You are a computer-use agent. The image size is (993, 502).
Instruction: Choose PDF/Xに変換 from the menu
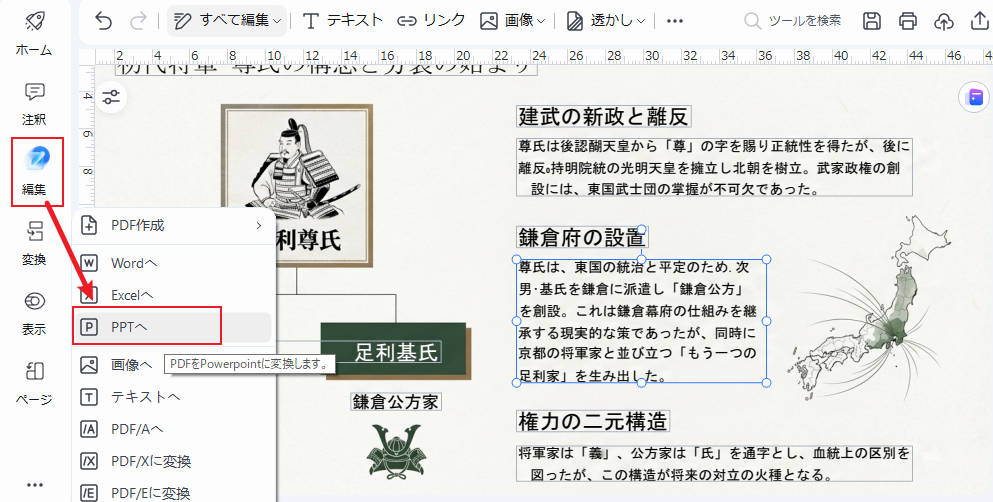[172, 461]
